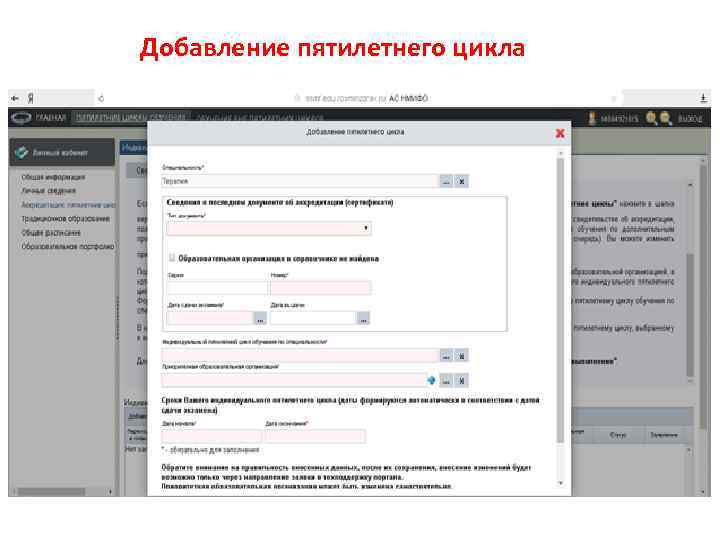Open the user profile icon in the top bar
720x540 pixels.
(x=592, y=118)
